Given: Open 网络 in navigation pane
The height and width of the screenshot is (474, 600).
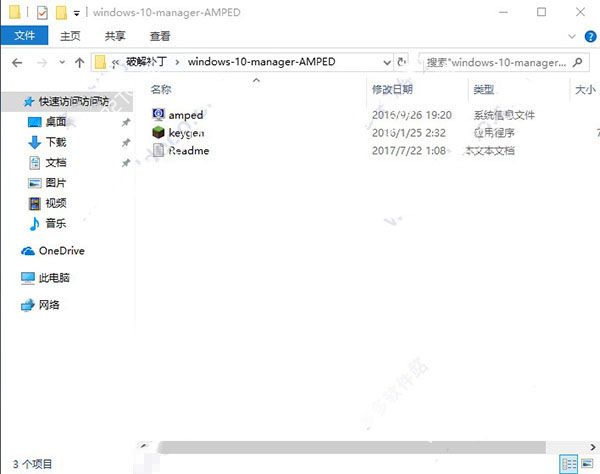Looking at the screenshot, I should 49,305.
